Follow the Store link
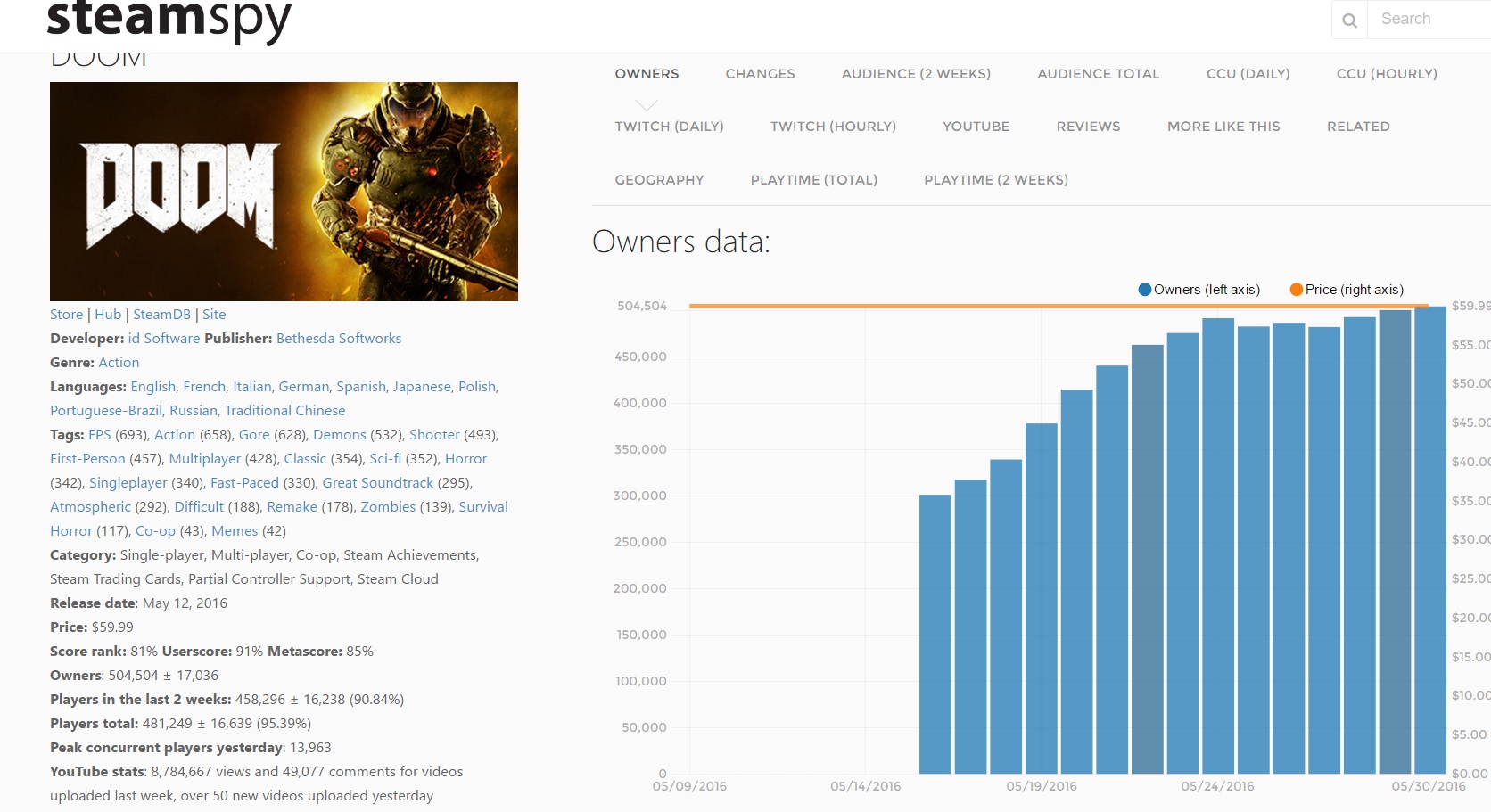The height and width of the screenshot is (812, 1491). click(x=66, y=315)
